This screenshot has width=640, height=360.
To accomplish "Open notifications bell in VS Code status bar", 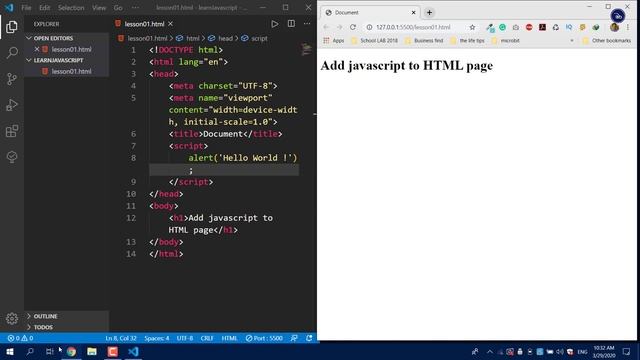I will coord(309,338).
